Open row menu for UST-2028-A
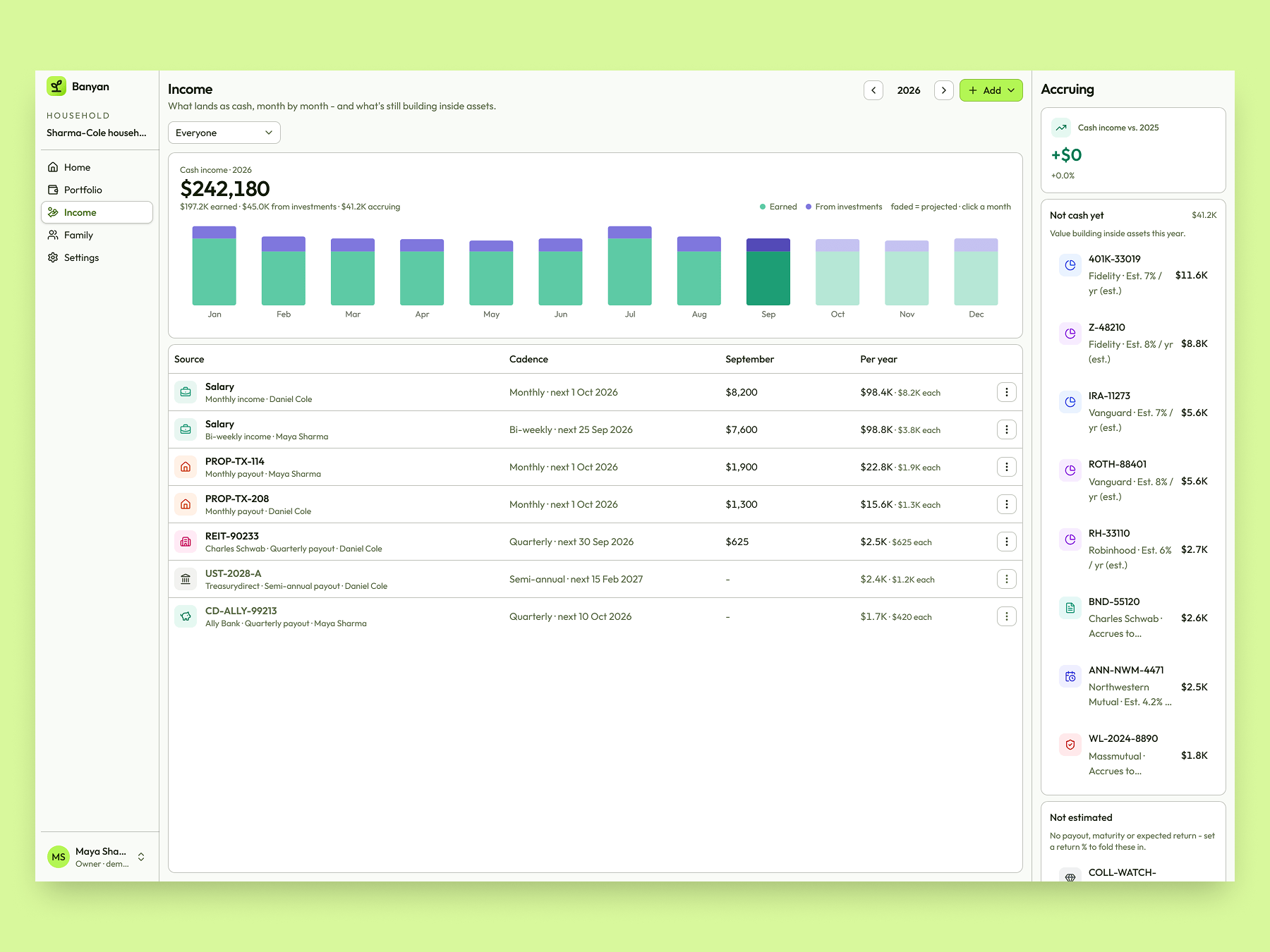This screenshot has height=952, width=1270. click(1007, 579)
